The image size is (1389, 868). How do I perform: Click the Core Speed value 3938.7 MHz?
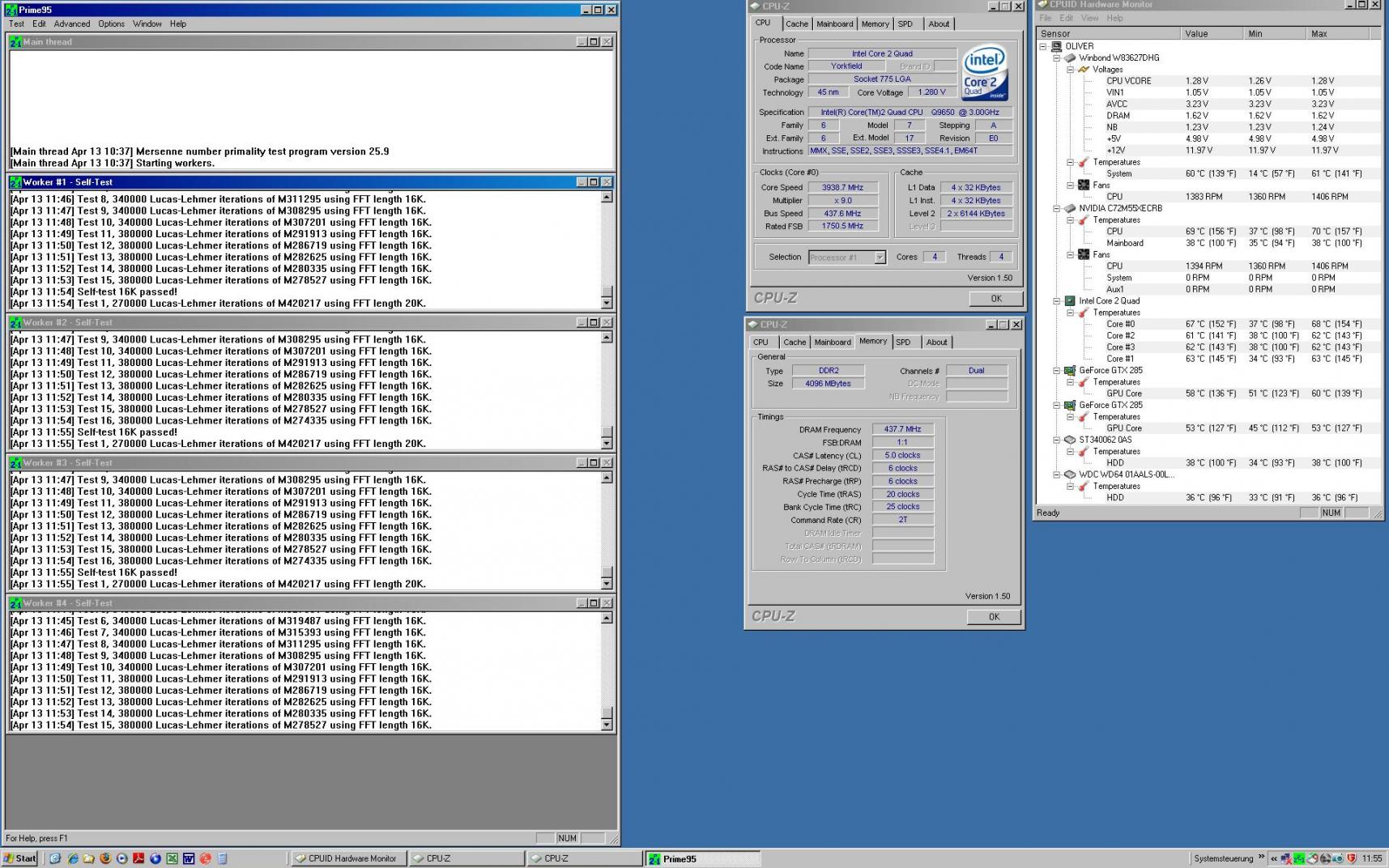[843, 187]
